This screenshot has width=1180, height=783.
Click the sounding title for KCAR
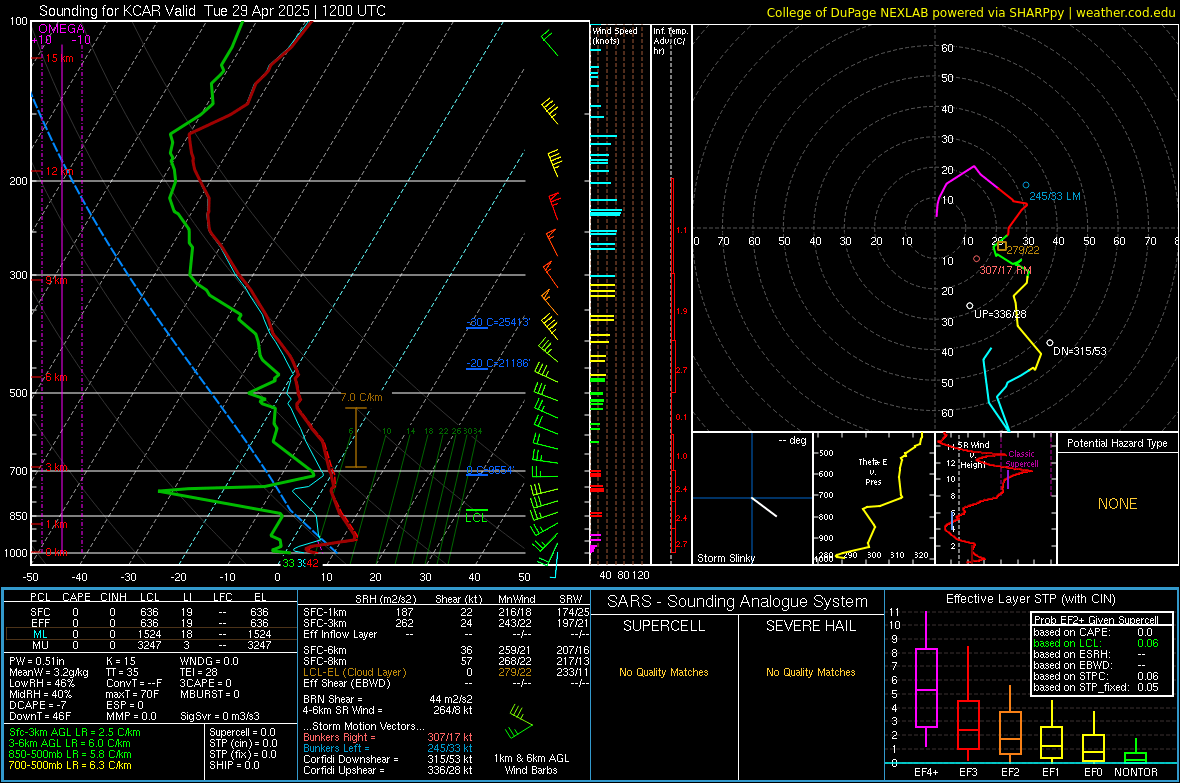pos(212,11)
